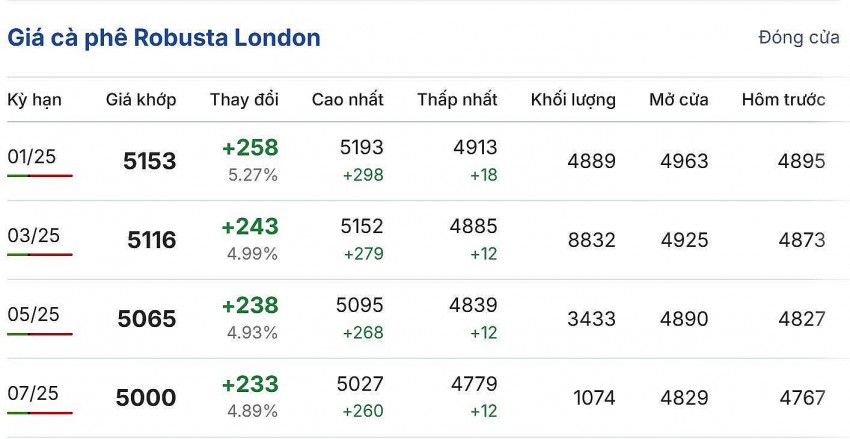Open the 01/25 contract term
Image resolution: width=850 pixels, height=439 pixels.
tap(33, 156)
